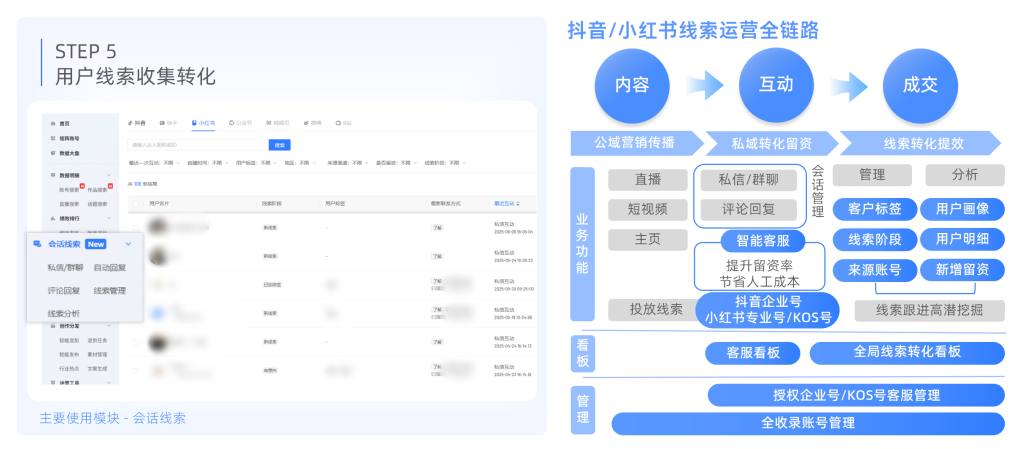The image size is (1019, 449).
Task: Tick the select-all checkbox in table header
Action: [x=136, y=204]
